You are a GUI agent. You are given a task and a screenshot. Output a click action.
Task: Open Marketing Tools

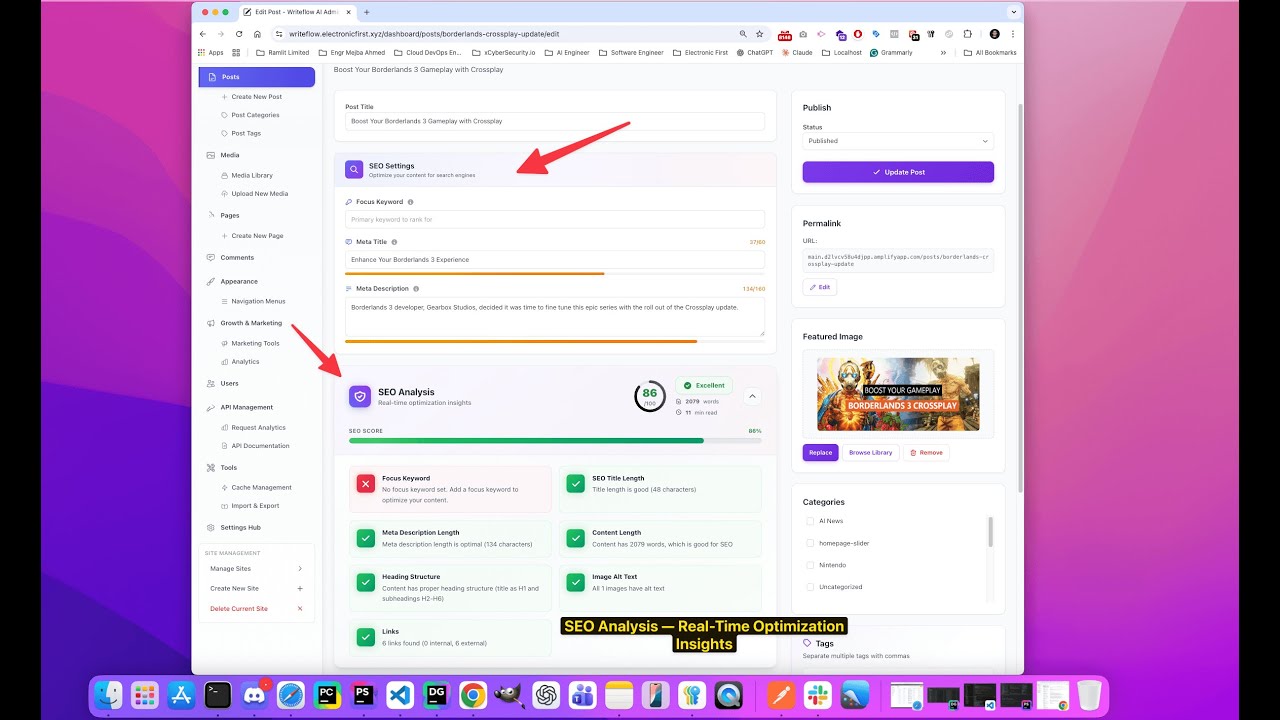click(255, 343)
